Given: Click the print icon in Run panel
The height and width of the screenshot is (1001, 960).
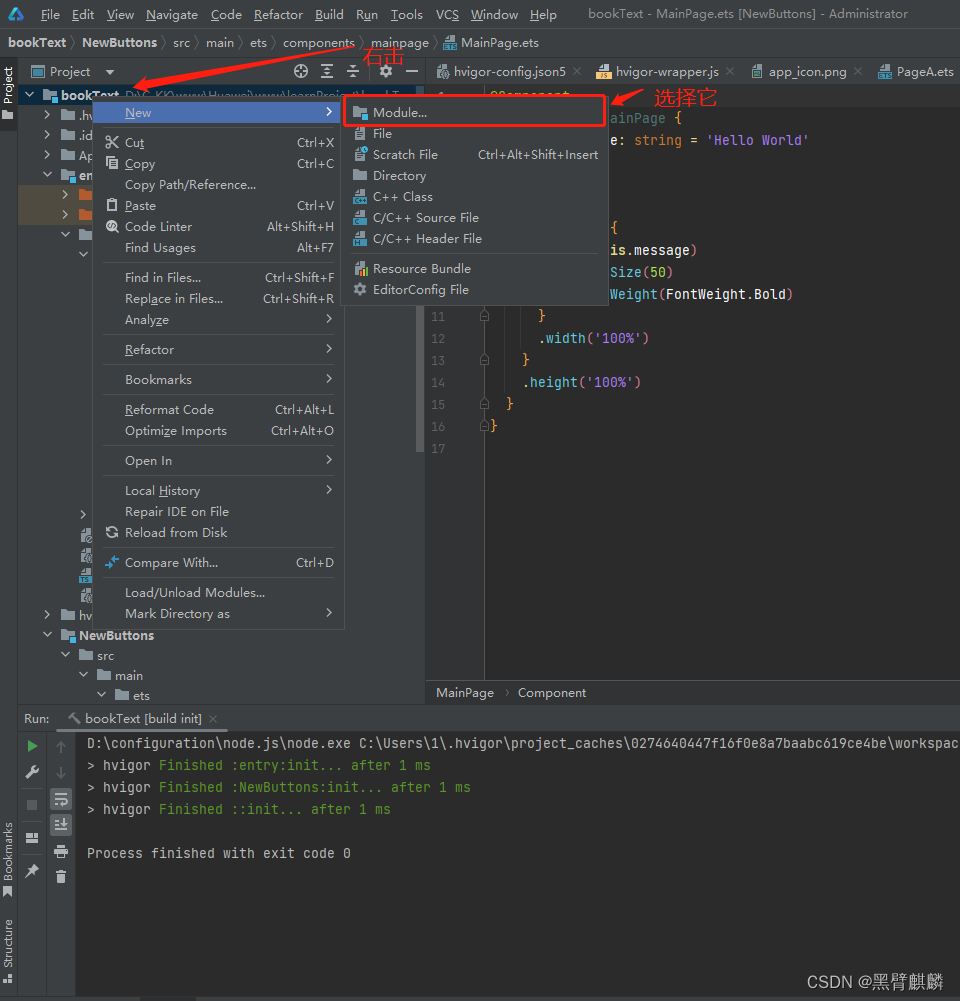Looking at the screenshot, I should (61, 851).
